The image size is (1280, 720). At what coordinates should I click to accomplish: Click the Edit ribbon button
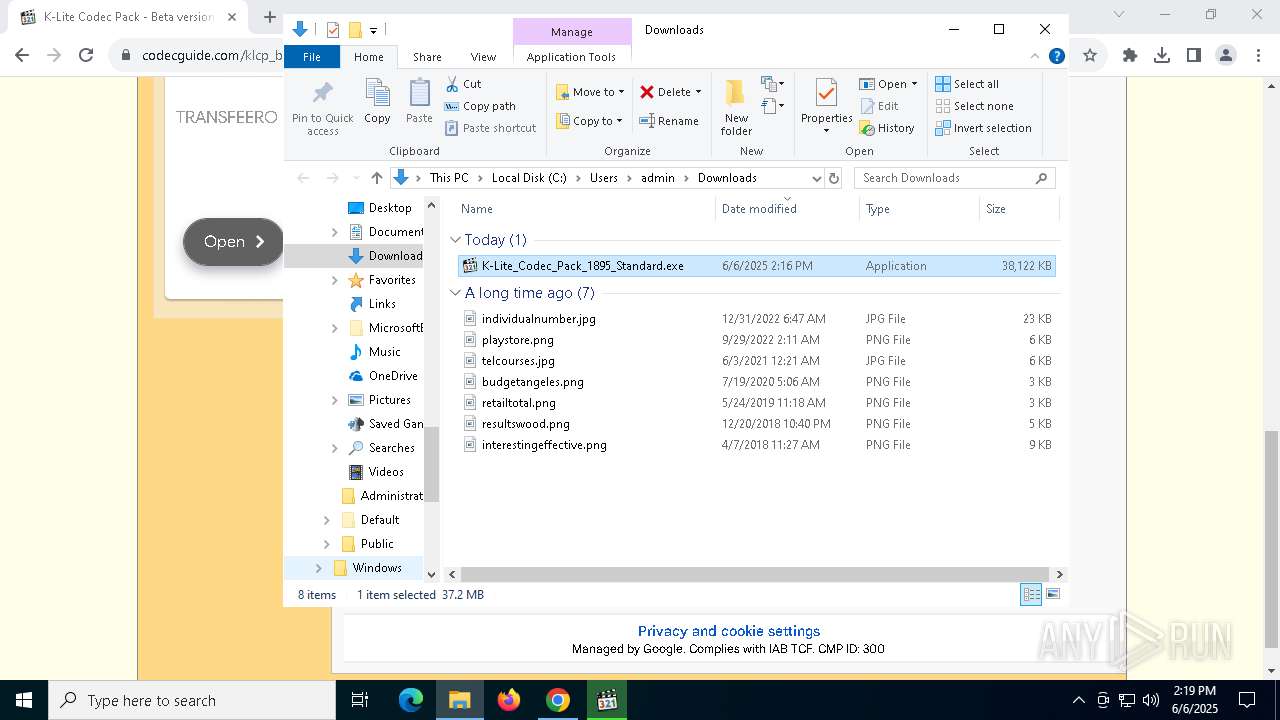point(879,106)
